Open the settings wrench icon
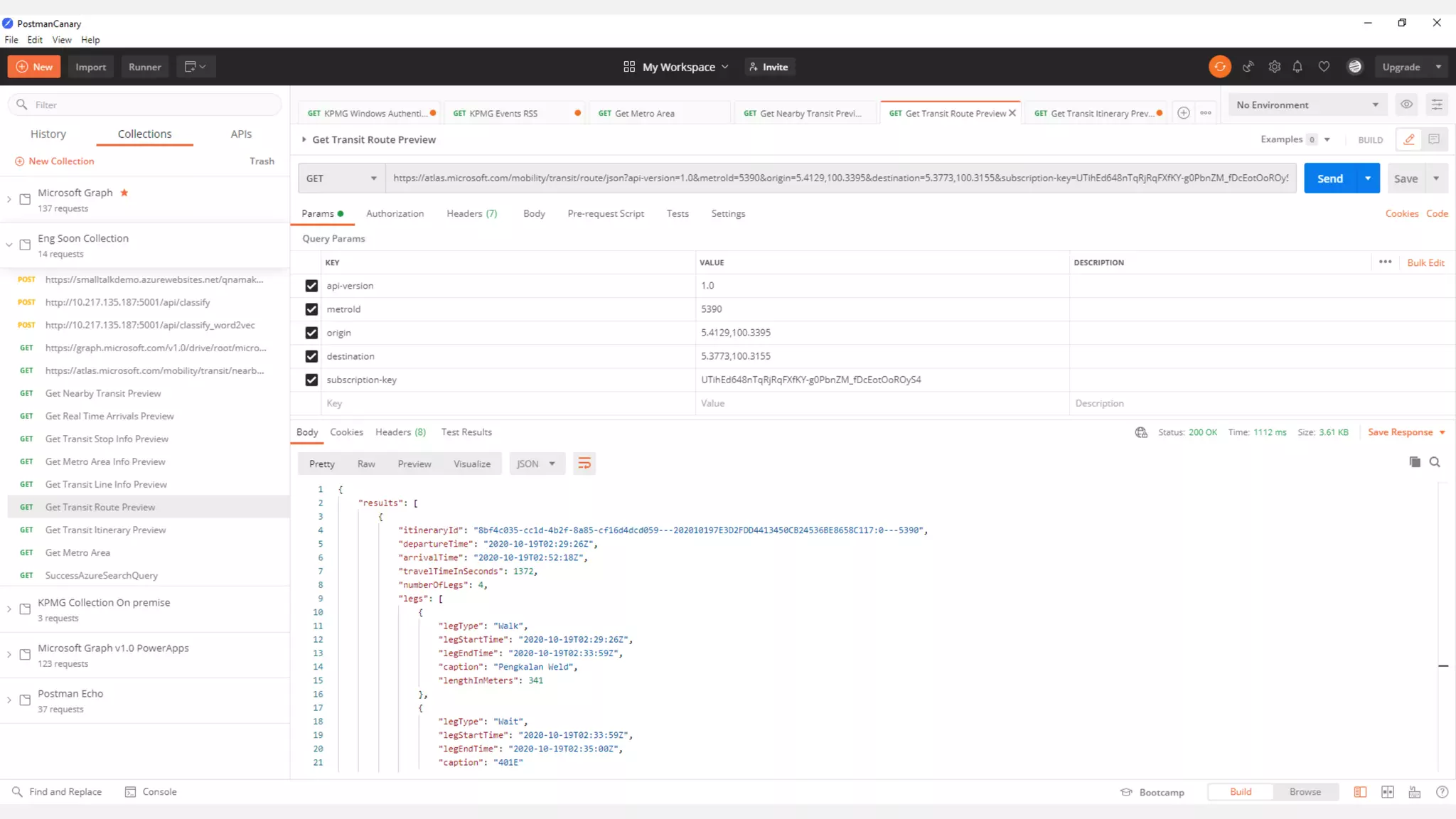The width and height of the screenshot is (1456, 819). [1275, 67]
